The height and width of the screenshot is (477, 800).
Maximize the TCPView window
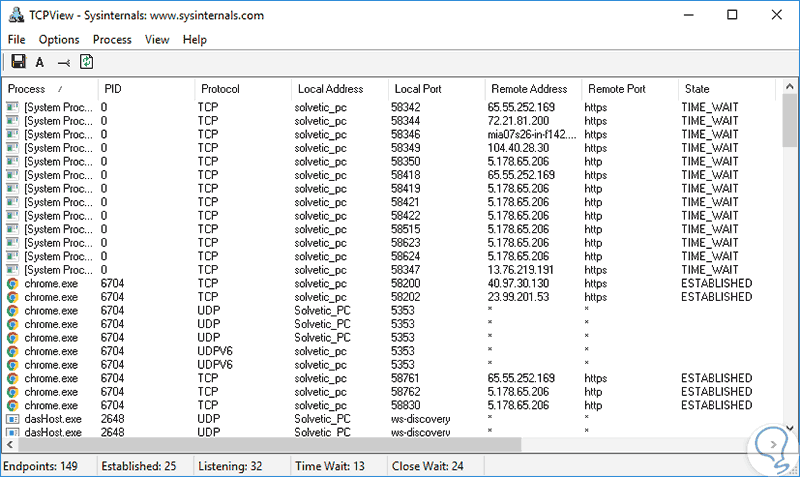pyautogui.click(x=732, y=15)
